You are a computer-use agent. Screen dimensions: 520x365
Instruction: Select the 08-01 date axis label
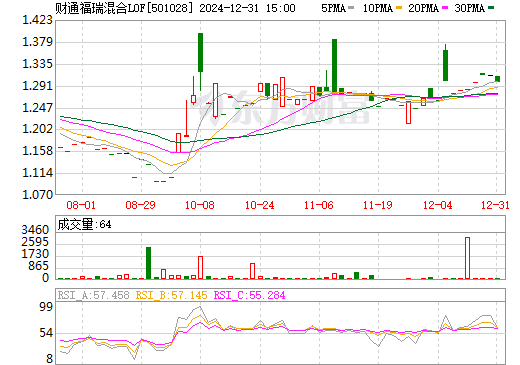coord(81,205)
